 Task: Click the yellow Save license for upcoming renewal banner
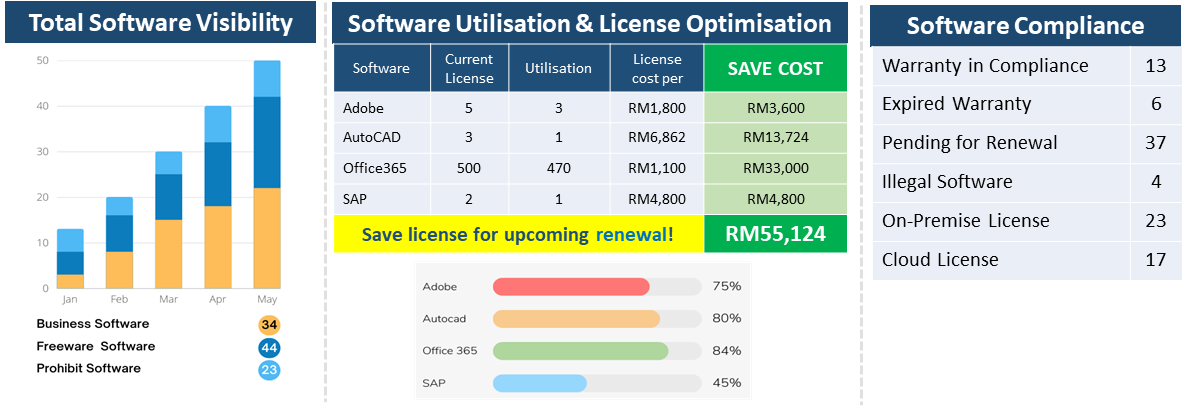tap(519, 234)
